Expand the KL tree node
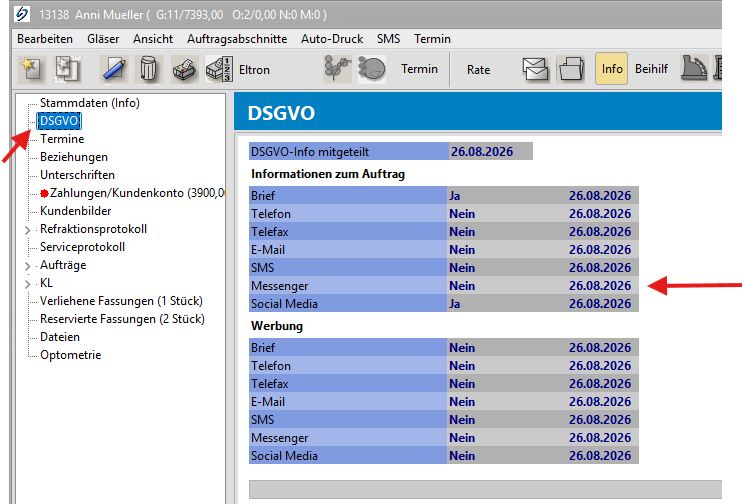This screenshot has width=742, height=504. pyautogui.click(x=27, y=284)
